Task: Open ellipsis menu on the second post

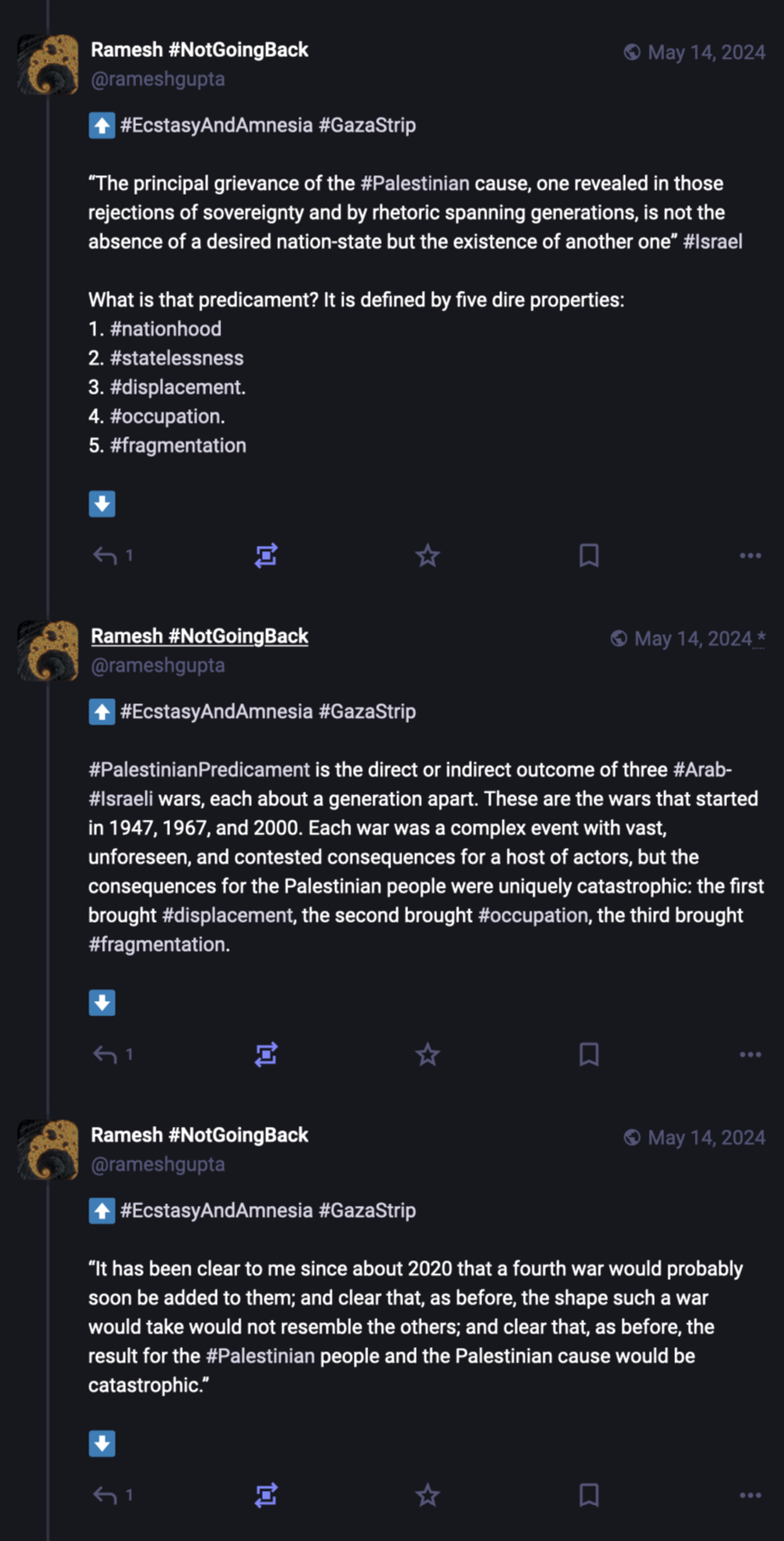Action: click(x=750, y=1055)
